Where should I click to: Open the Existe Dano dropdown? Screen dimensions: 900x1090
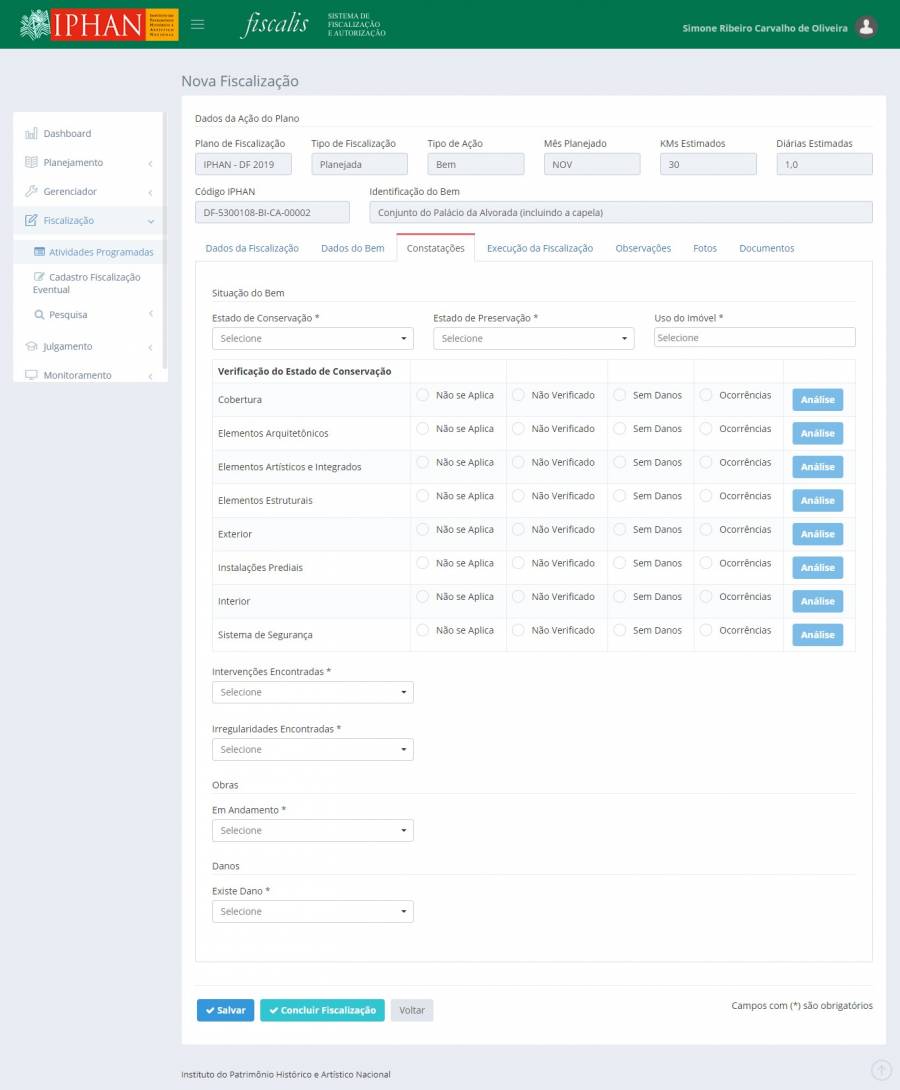(312, 911)
